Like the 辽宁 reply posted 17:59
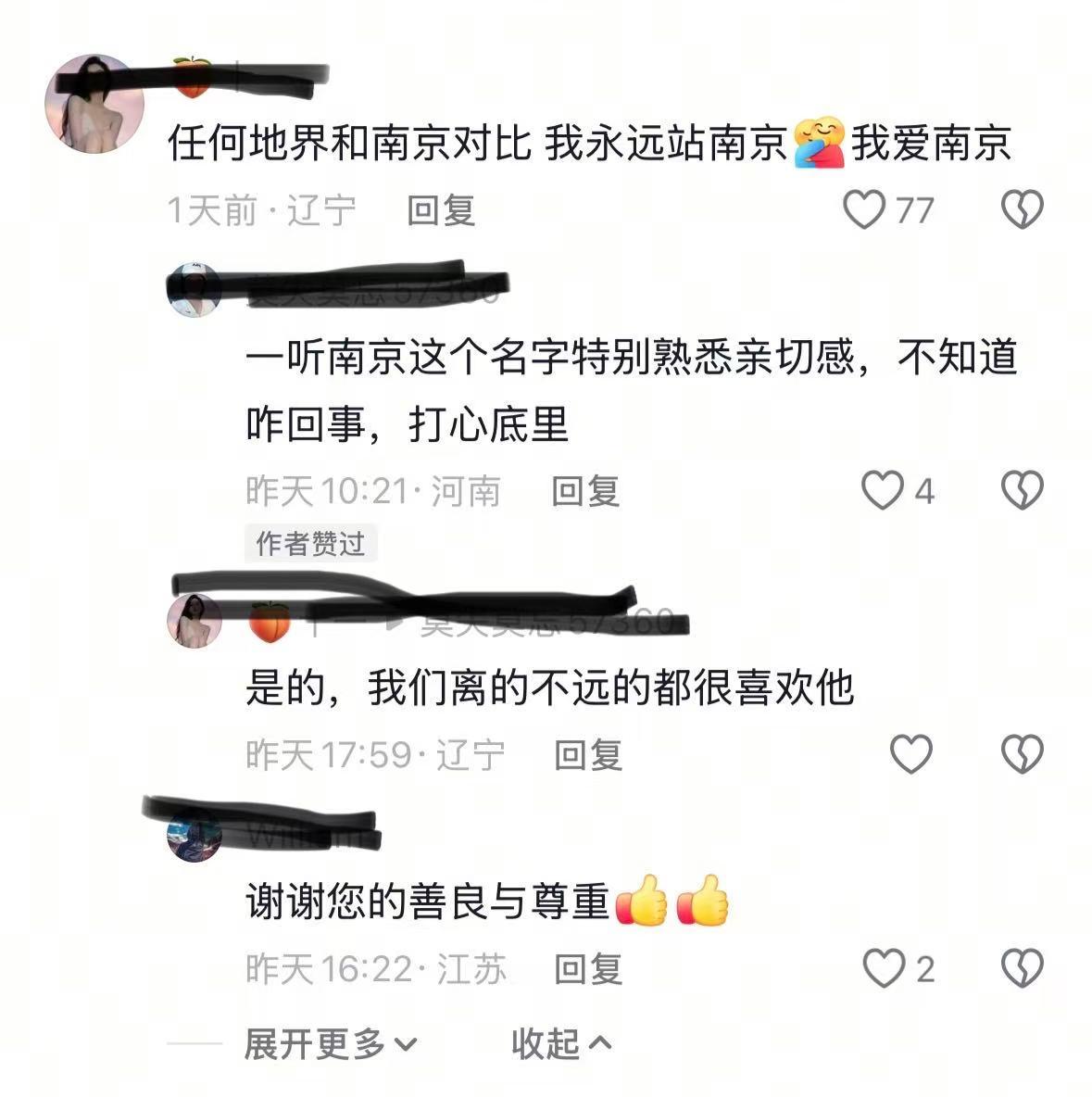Viewport: 1092px width, 1097px height. click(x=910, y=753)
